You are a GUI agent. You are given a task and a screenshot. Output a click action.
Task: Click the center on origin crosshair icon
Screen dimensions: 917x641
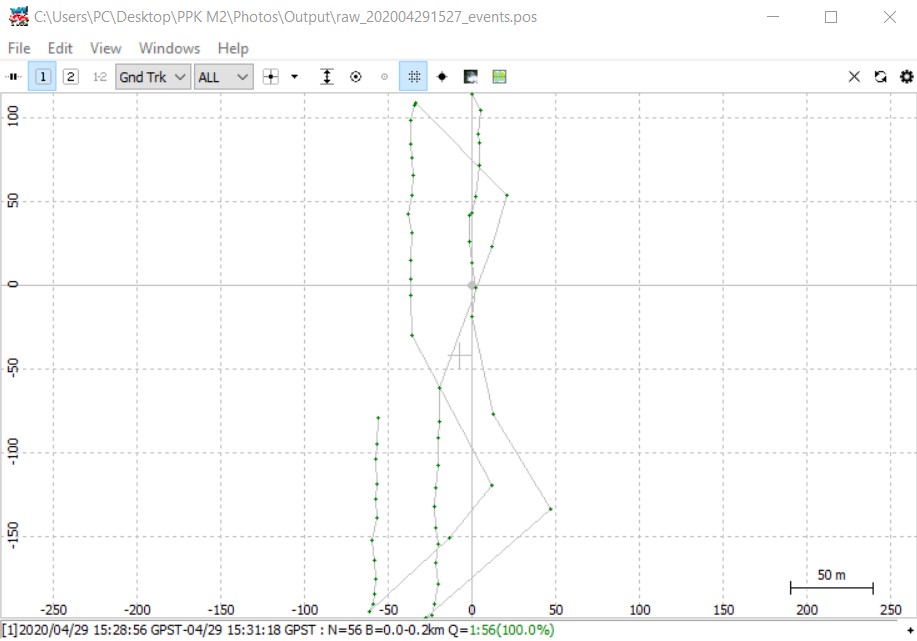pos(271,77)
